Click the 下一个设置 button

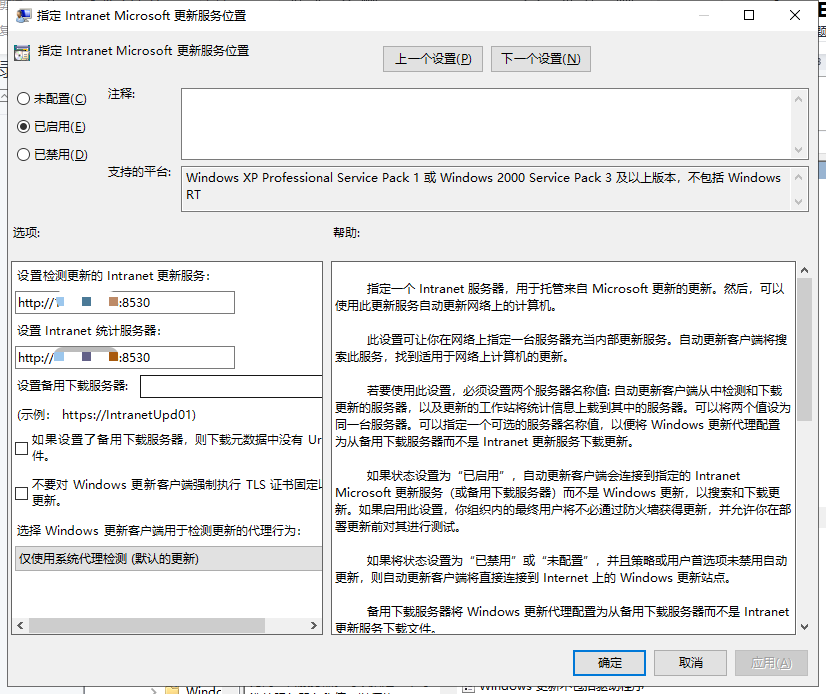540,58
